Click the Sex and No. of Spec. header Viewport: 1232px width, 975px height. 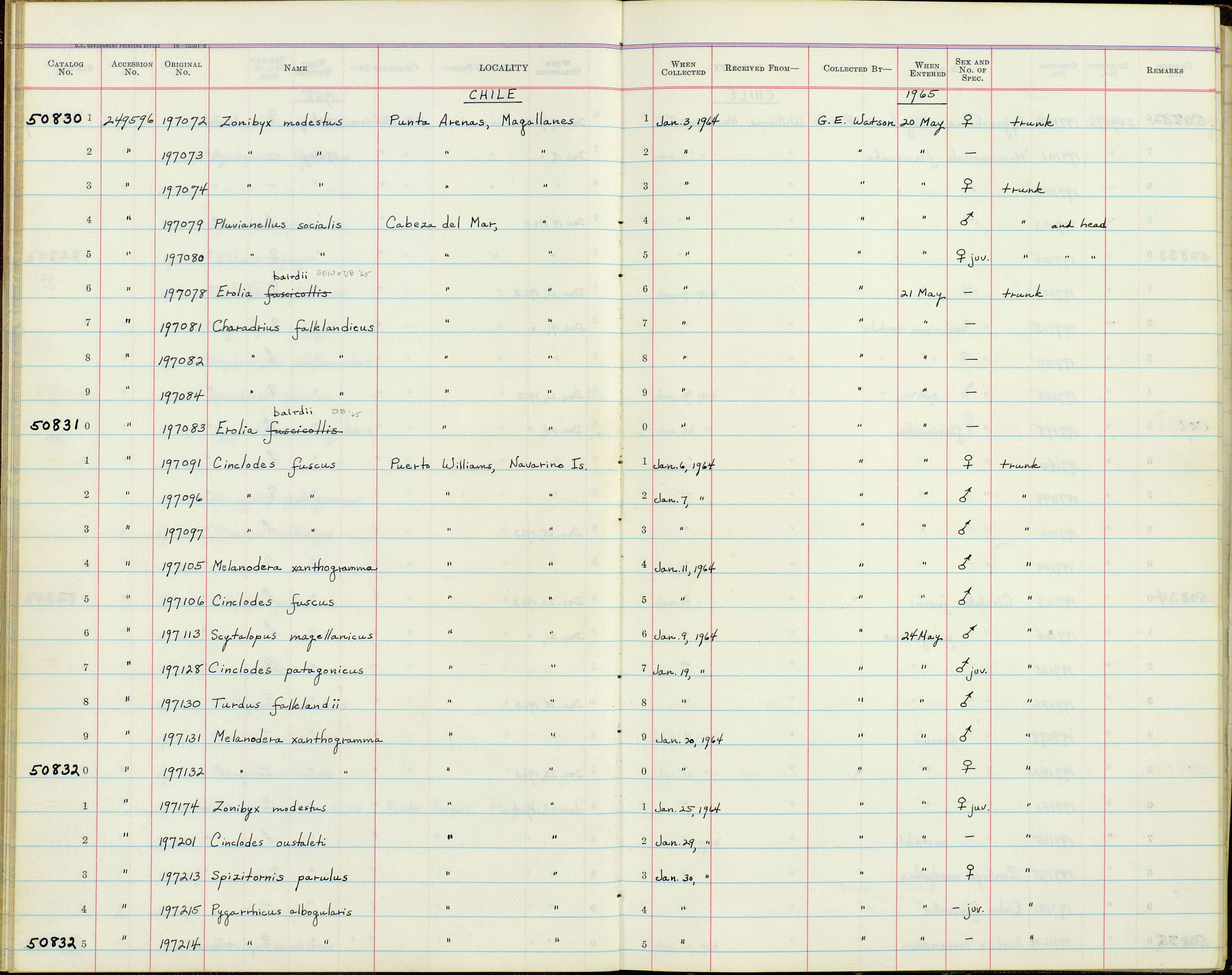pos(972,70)
